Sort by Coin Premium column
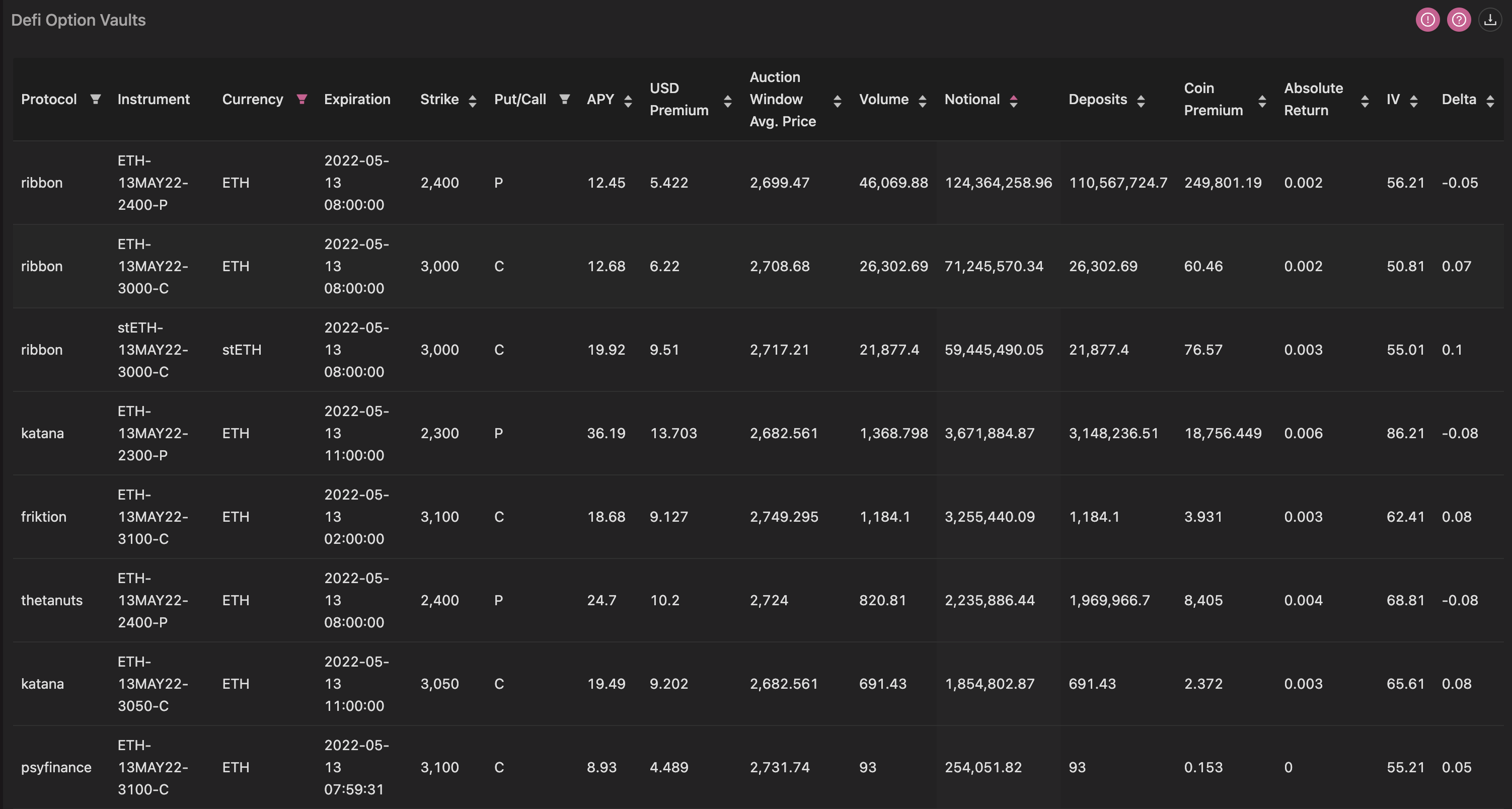 [x=1262, y=101]
